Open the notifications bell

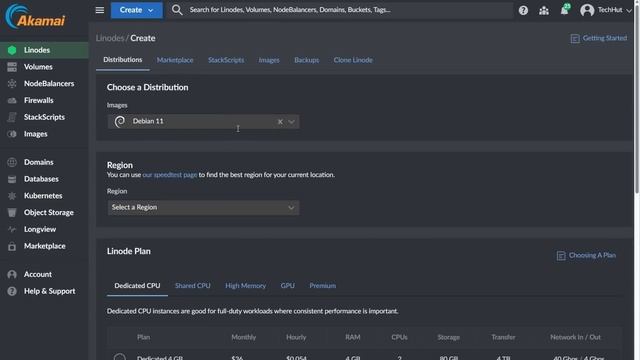[564, 10]
